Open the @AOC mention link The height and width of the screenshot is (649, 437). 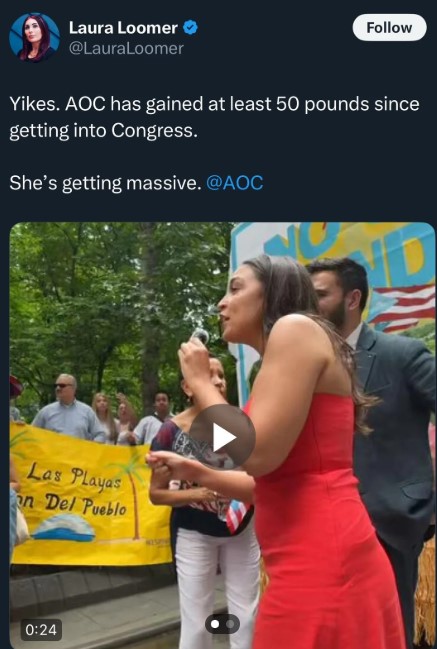click(x=234, y=183)
